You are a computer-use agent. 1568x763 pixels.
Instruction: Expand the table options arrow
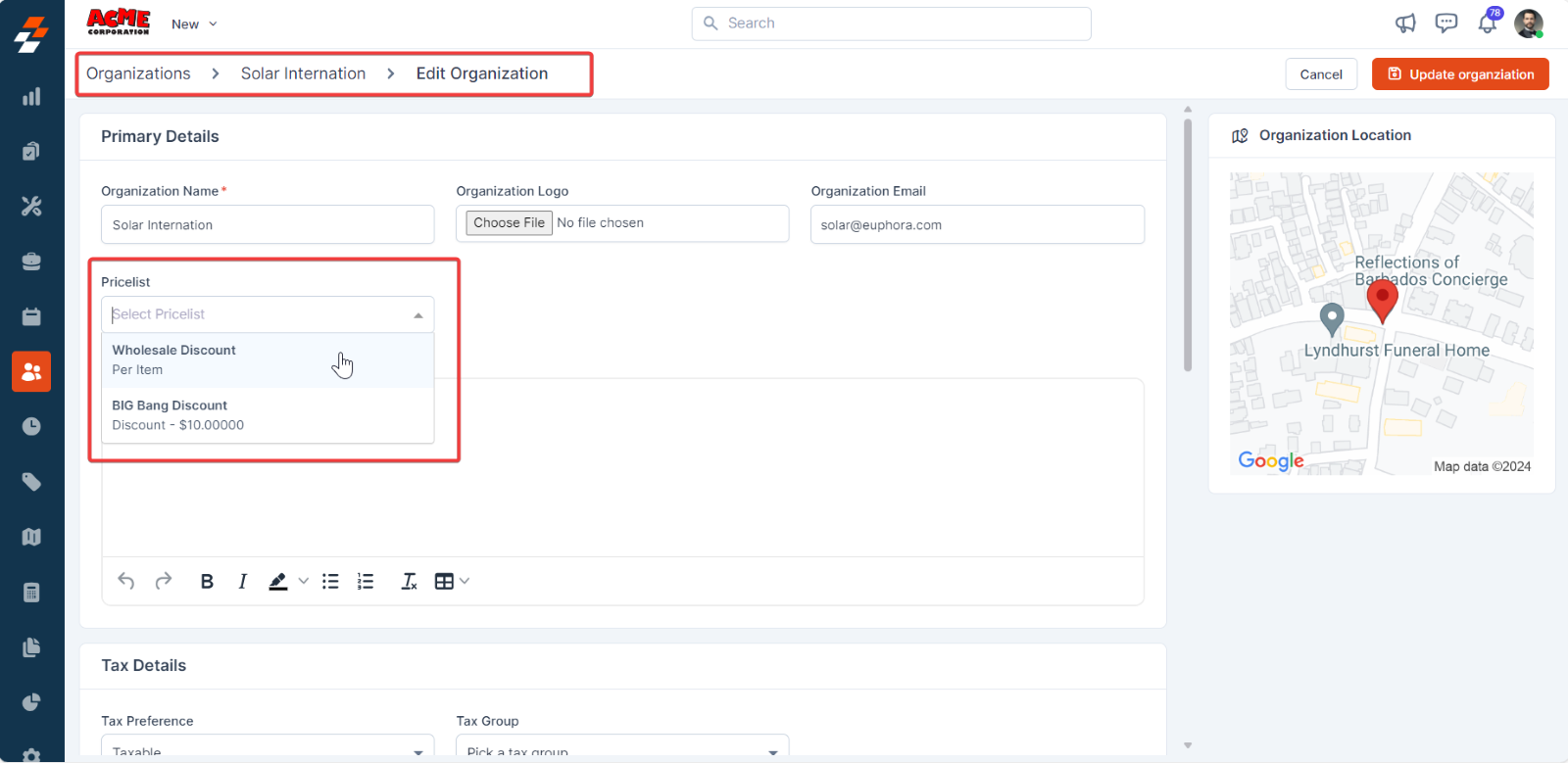point(465,581)
